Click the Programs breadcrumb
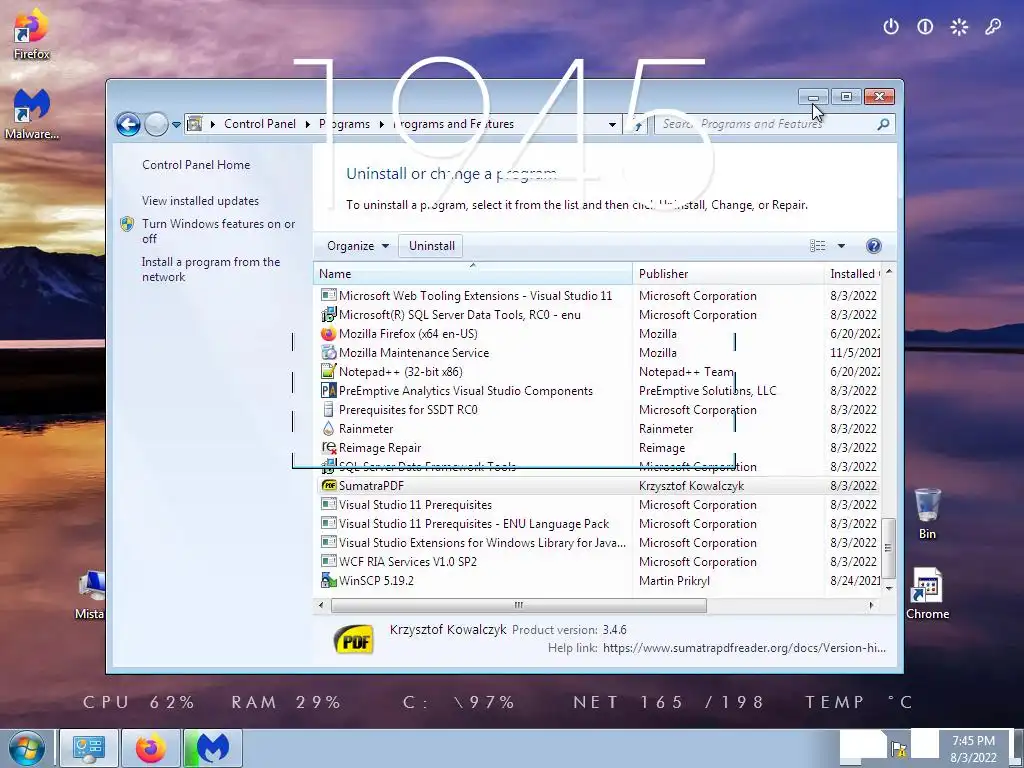This screenshot has height=768, width=1024. [344, 123]
